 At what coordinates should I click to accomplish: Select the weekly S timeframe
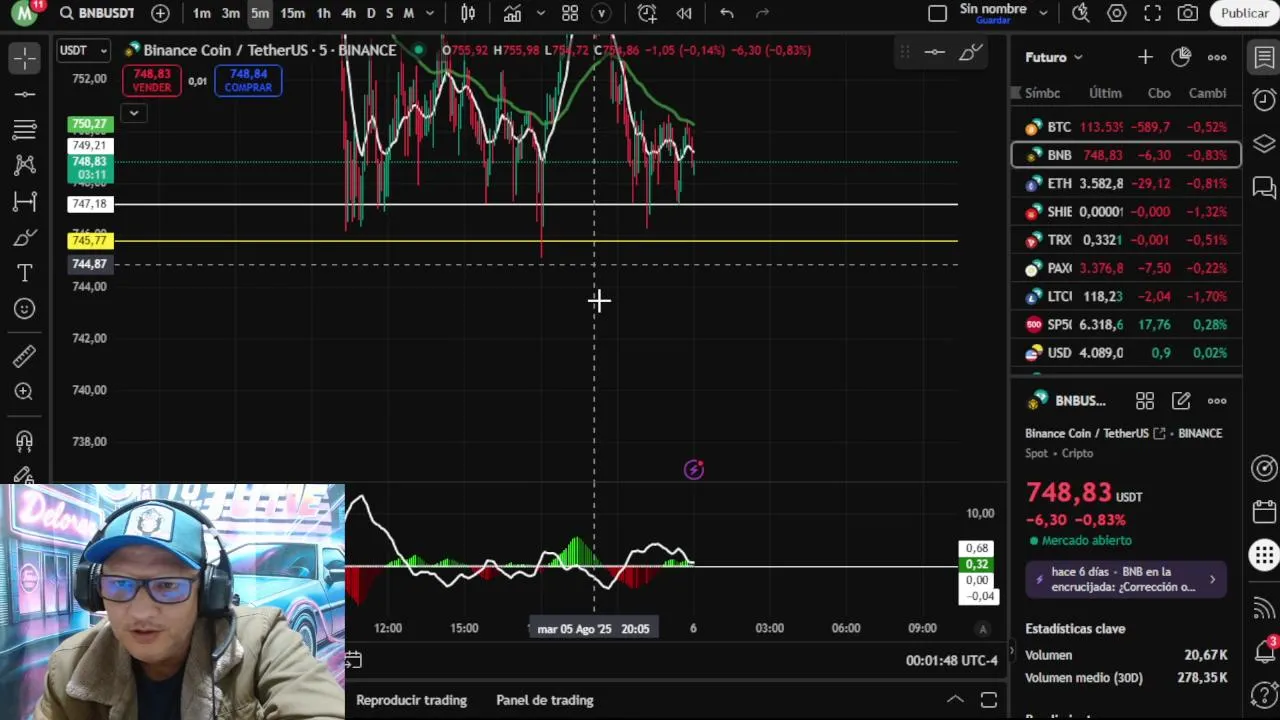[x=389, y=13]
